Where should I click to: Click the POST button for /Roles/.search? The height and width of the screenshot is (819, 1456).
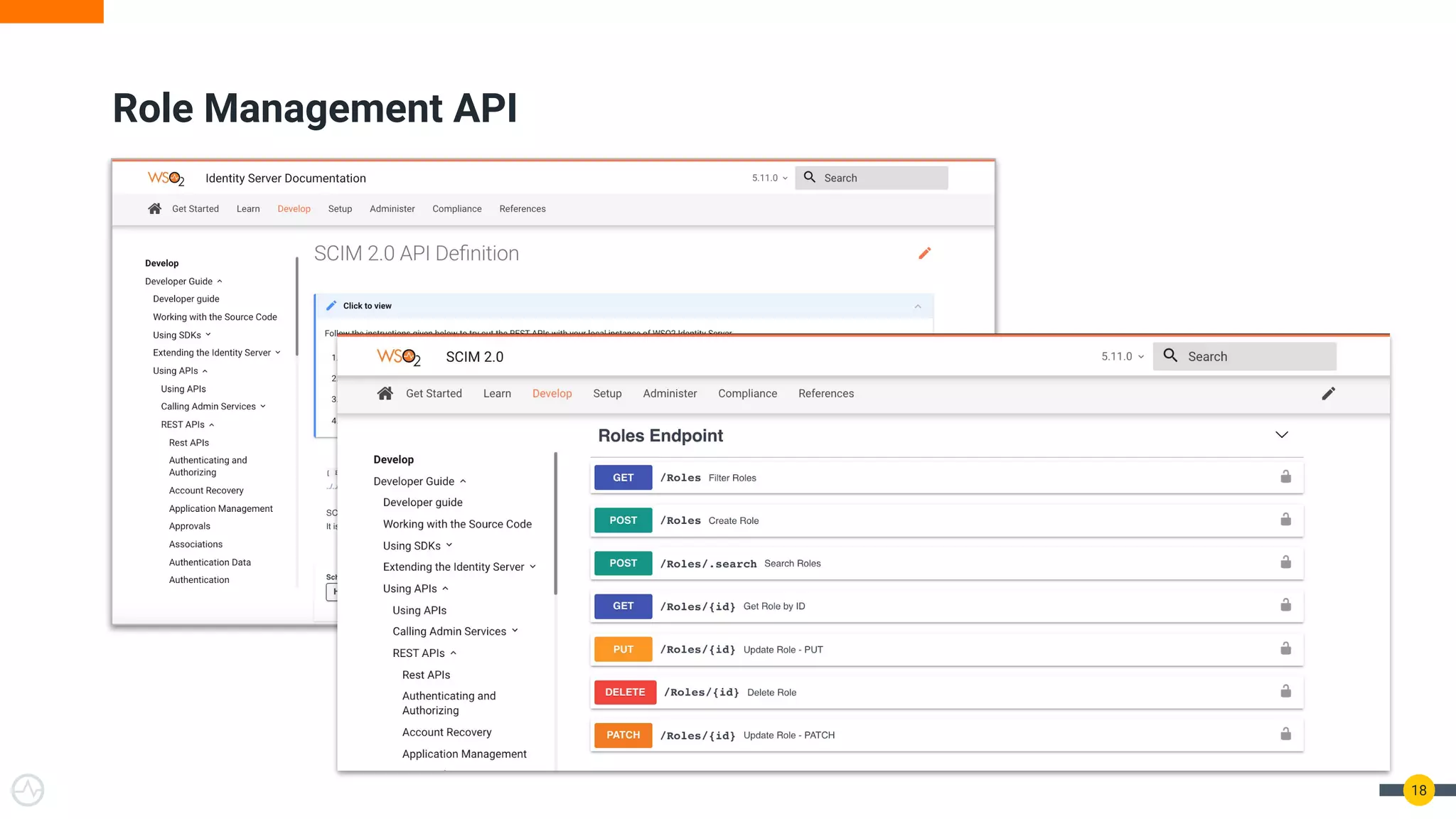coord(623,563)
